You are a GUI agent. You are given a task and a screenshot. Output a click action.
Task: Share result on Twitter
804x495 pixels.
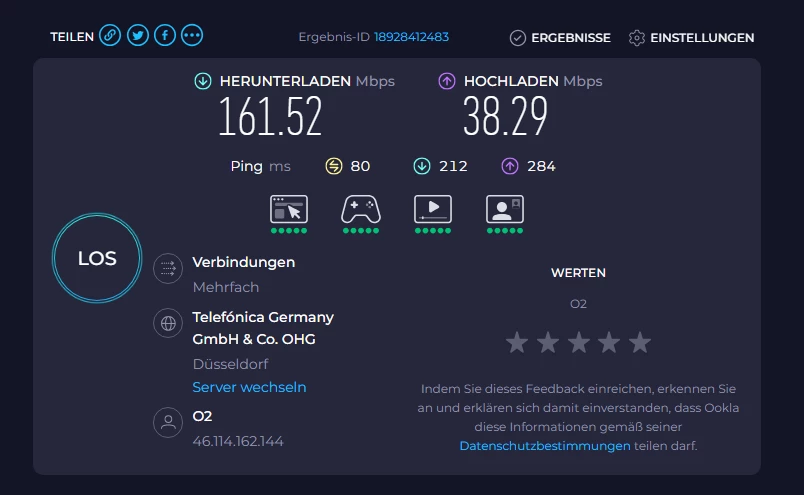(138, 36)
